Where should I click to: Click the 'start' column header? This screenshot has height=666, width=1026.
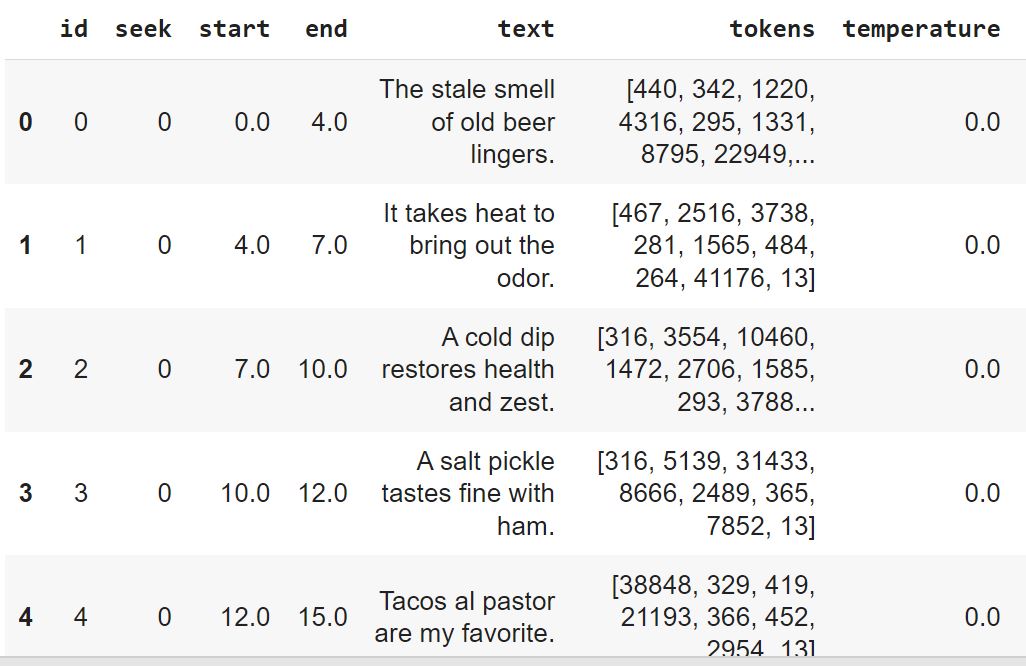pos(234,29)
